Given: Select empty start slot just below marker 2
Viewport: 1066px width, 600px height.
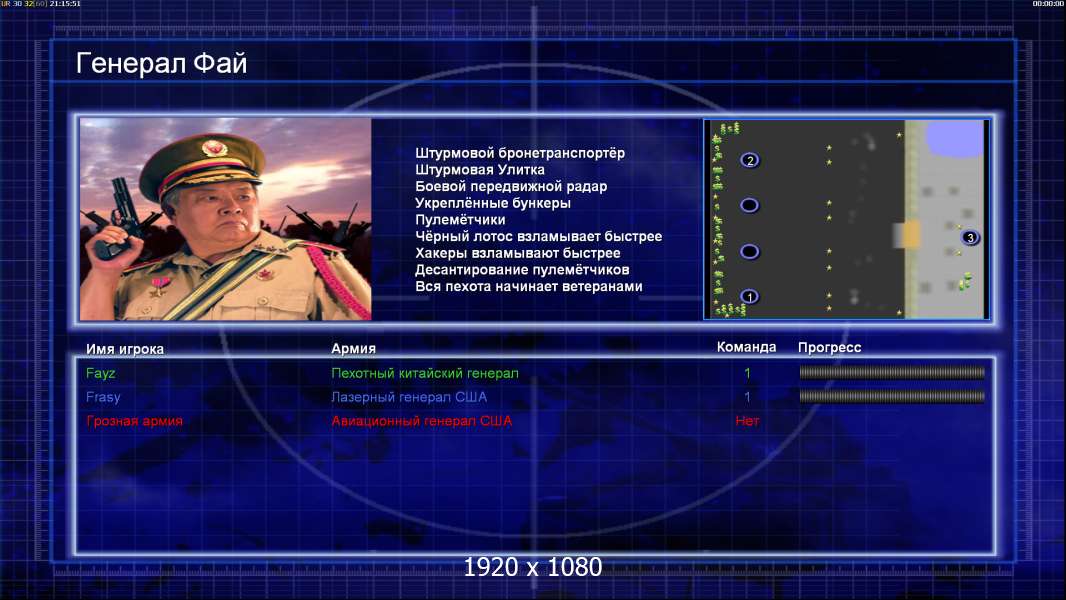Looking at the screenshot, I should (749, 205).
